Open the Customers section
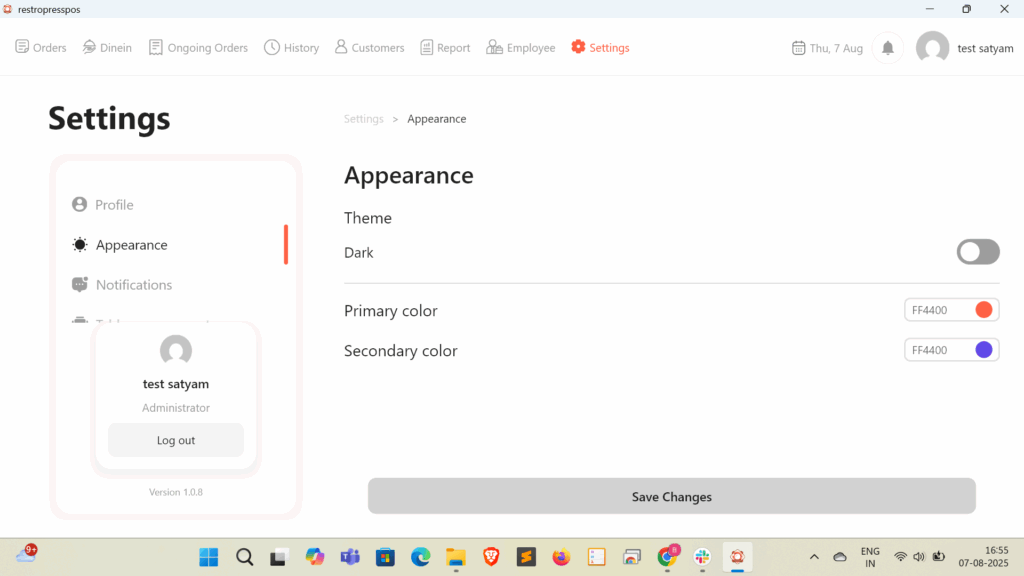Image resolution: width=1024 pixels, height=576 pixels. 369,47
